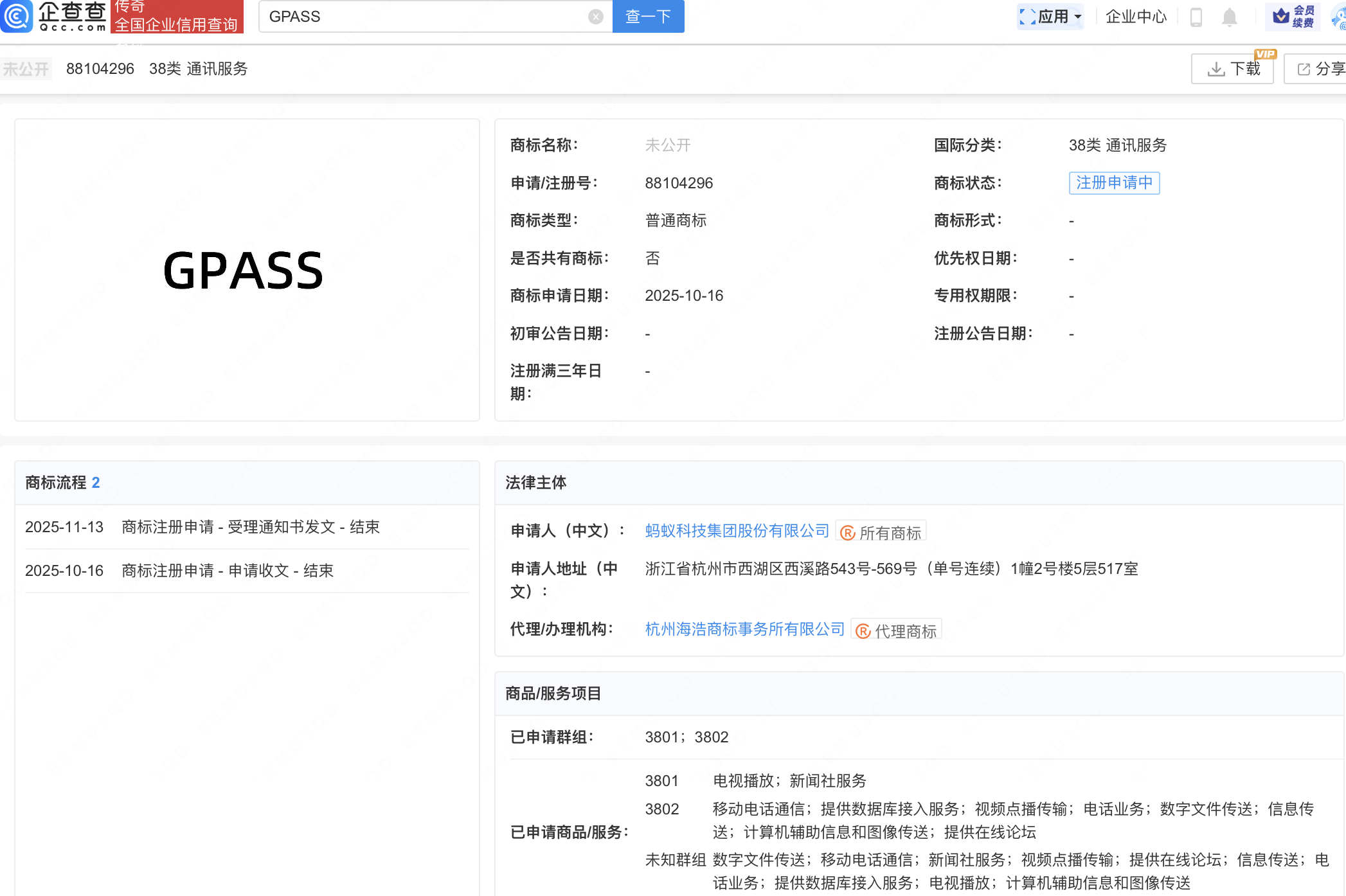The height and width of the screenshot is (896, 1346).
Task: Click the 下载 download button
Action: [1232, 69]
